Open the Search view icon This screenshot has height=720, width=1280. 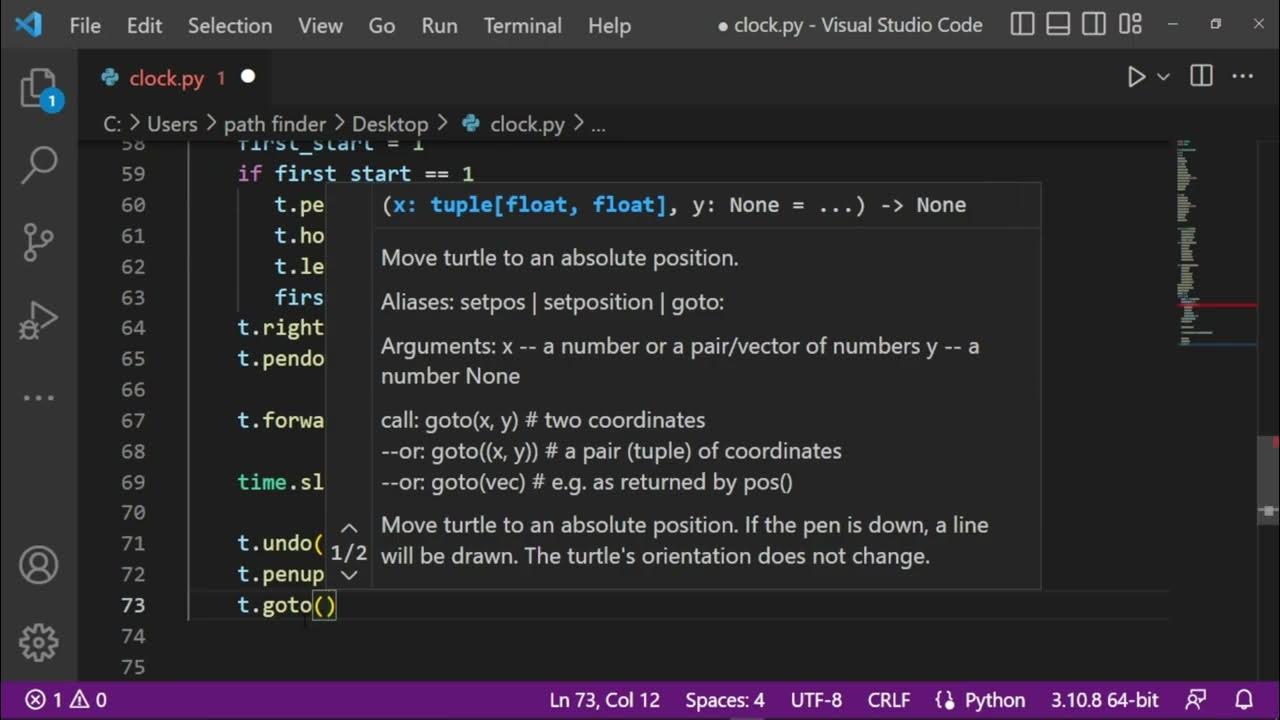pyautogui.click(x=39, y=164)
